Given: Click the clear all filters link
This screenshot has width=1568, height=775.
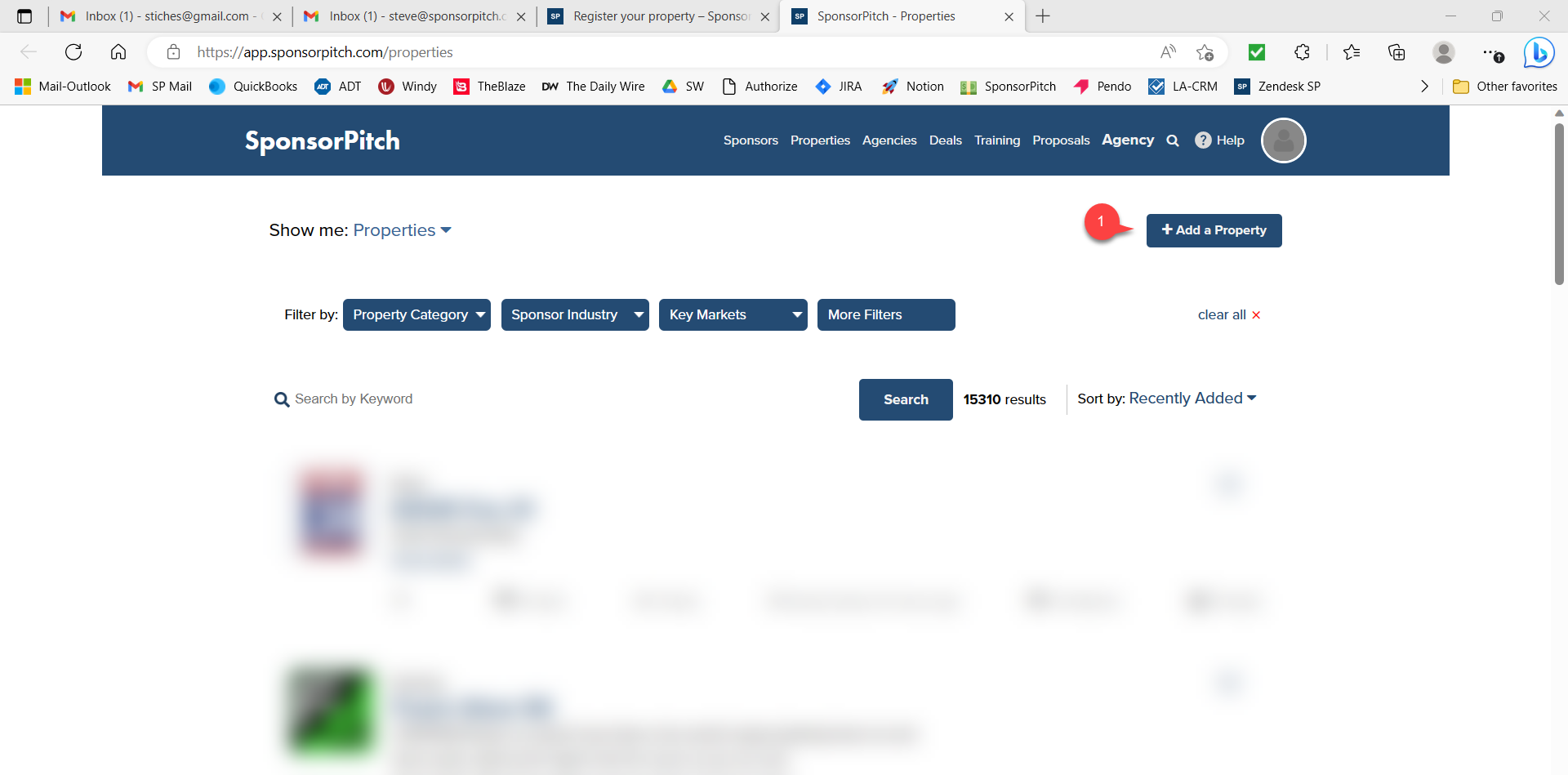Looking at the screenshot, I should tap(1228, 314).
